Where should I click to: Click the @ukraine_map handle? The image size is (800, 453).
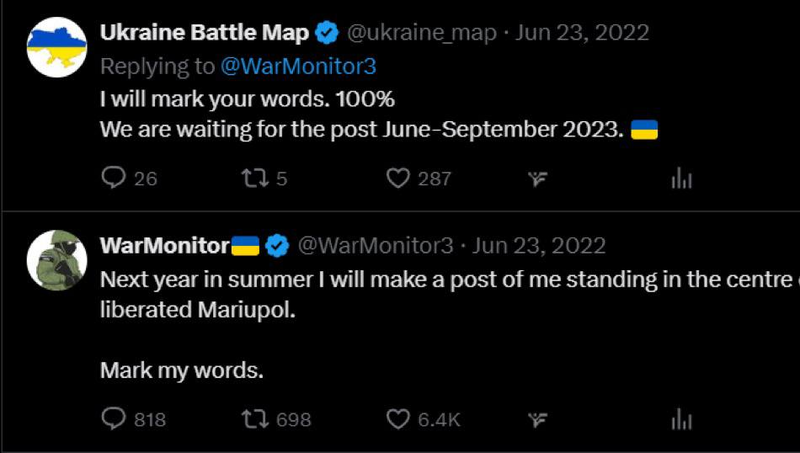click(x=421, y=33)
